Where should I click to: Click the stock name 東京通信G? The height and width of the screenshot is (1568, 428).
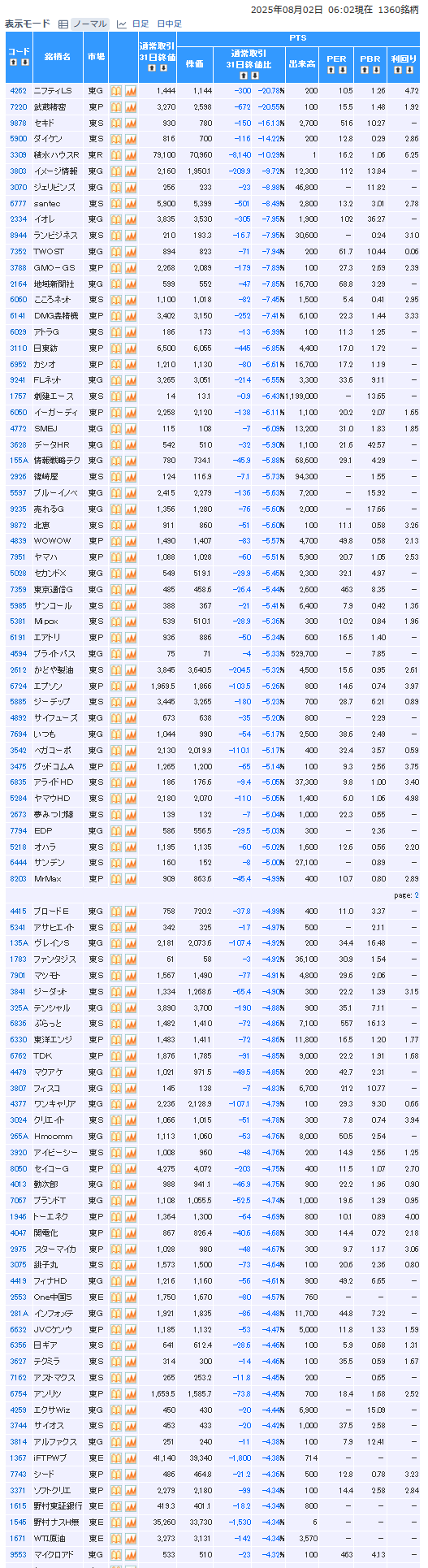point(54,589)
